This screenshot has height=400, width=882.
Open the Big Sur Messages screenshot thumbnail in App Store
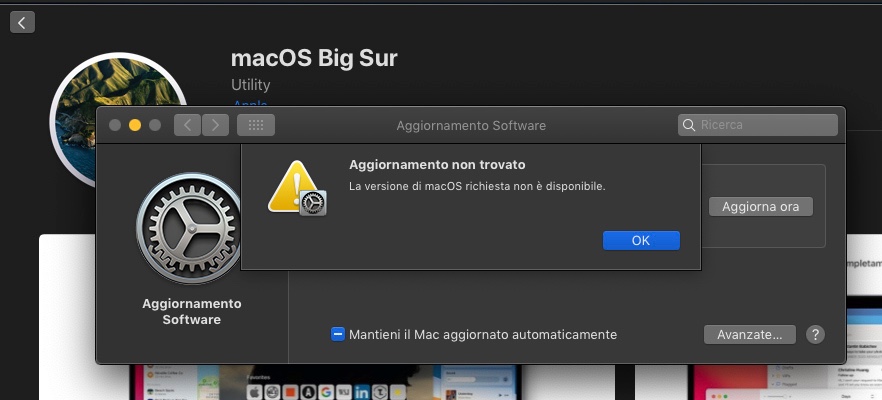click(758, 382)
